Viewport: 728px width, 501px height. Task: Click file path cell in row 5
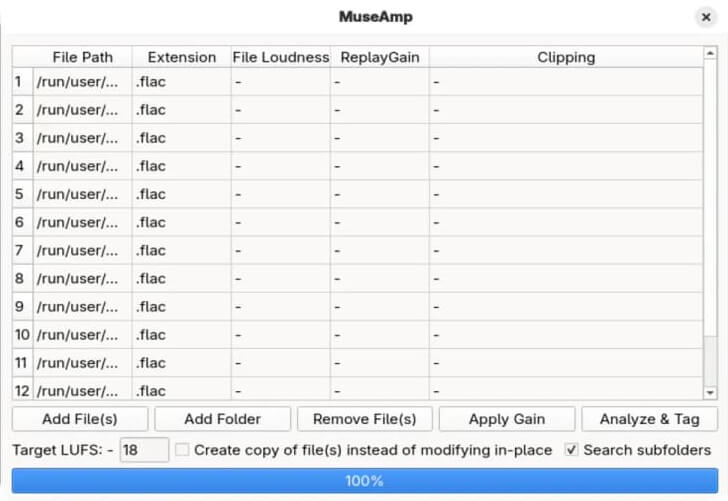point(83,194)
